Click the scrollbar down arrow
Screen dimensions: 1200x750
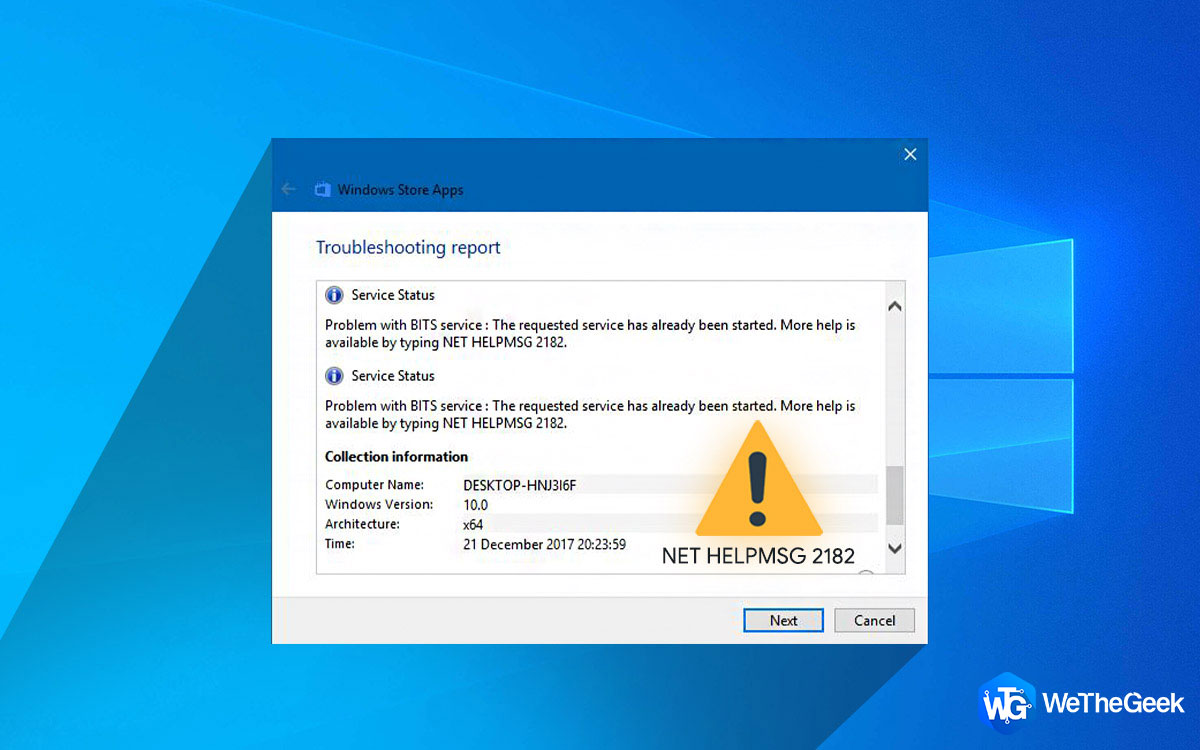tap(895, 549)
